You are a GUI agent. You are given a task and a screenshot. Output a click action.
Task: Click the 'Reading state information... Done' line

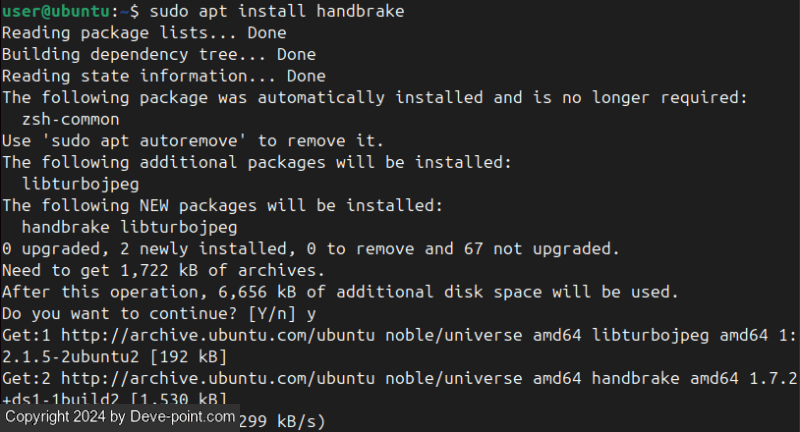point(164,76)
